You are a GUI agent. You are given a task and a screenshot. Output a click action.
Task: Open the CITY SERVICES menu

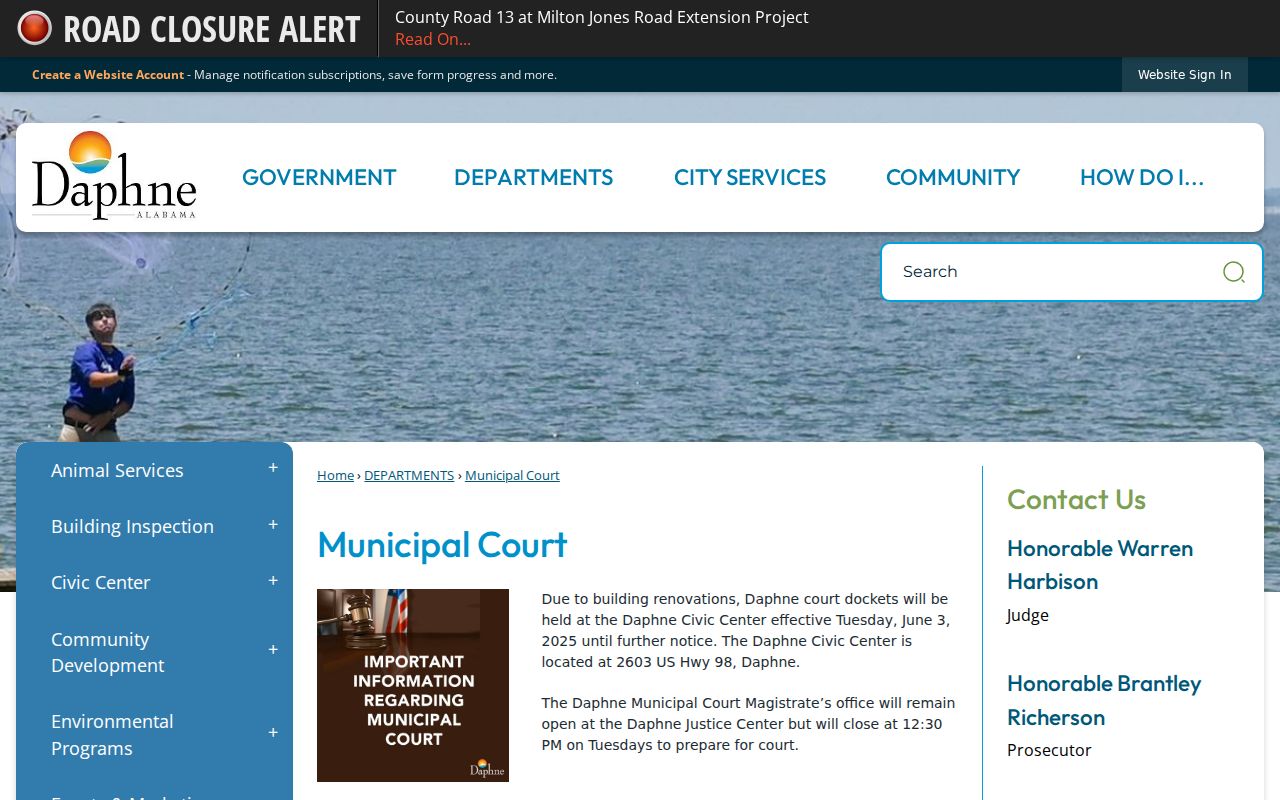tap(750, 177)
